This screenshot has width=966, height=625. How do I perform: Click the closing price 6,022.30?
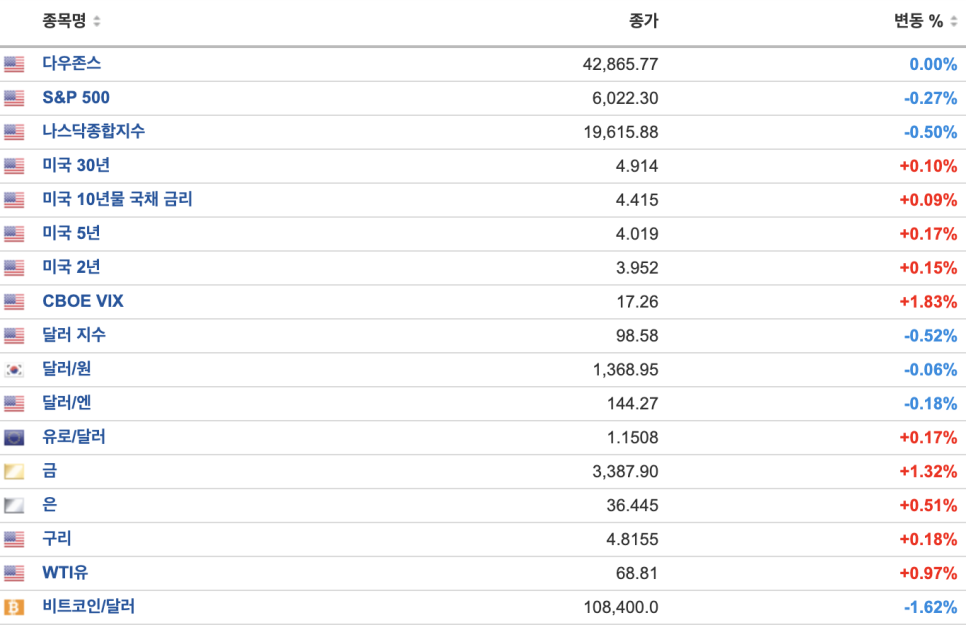click(625, 98)
